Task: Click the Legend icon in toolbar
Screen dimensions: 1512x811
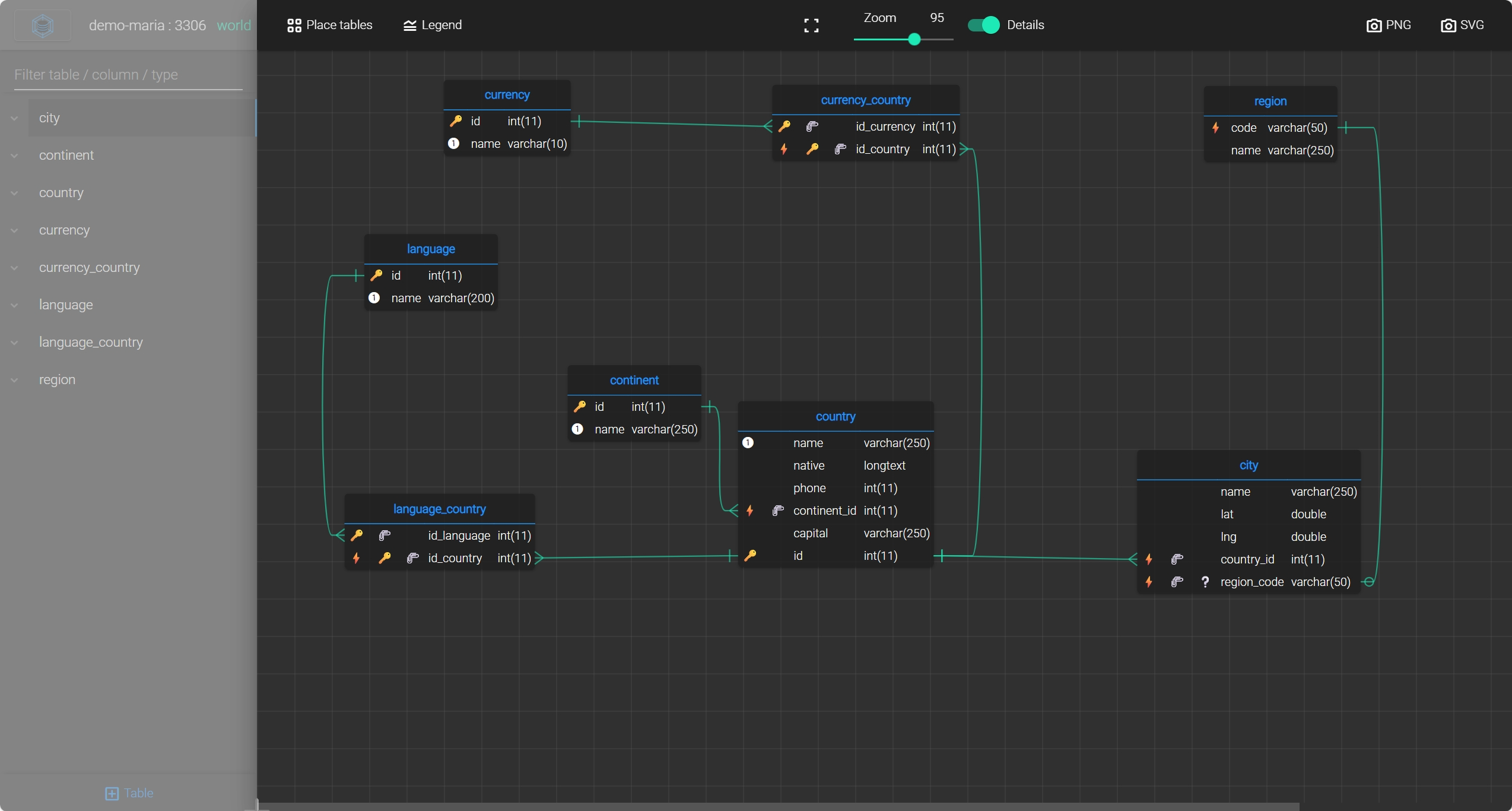Action: point(409,26)
